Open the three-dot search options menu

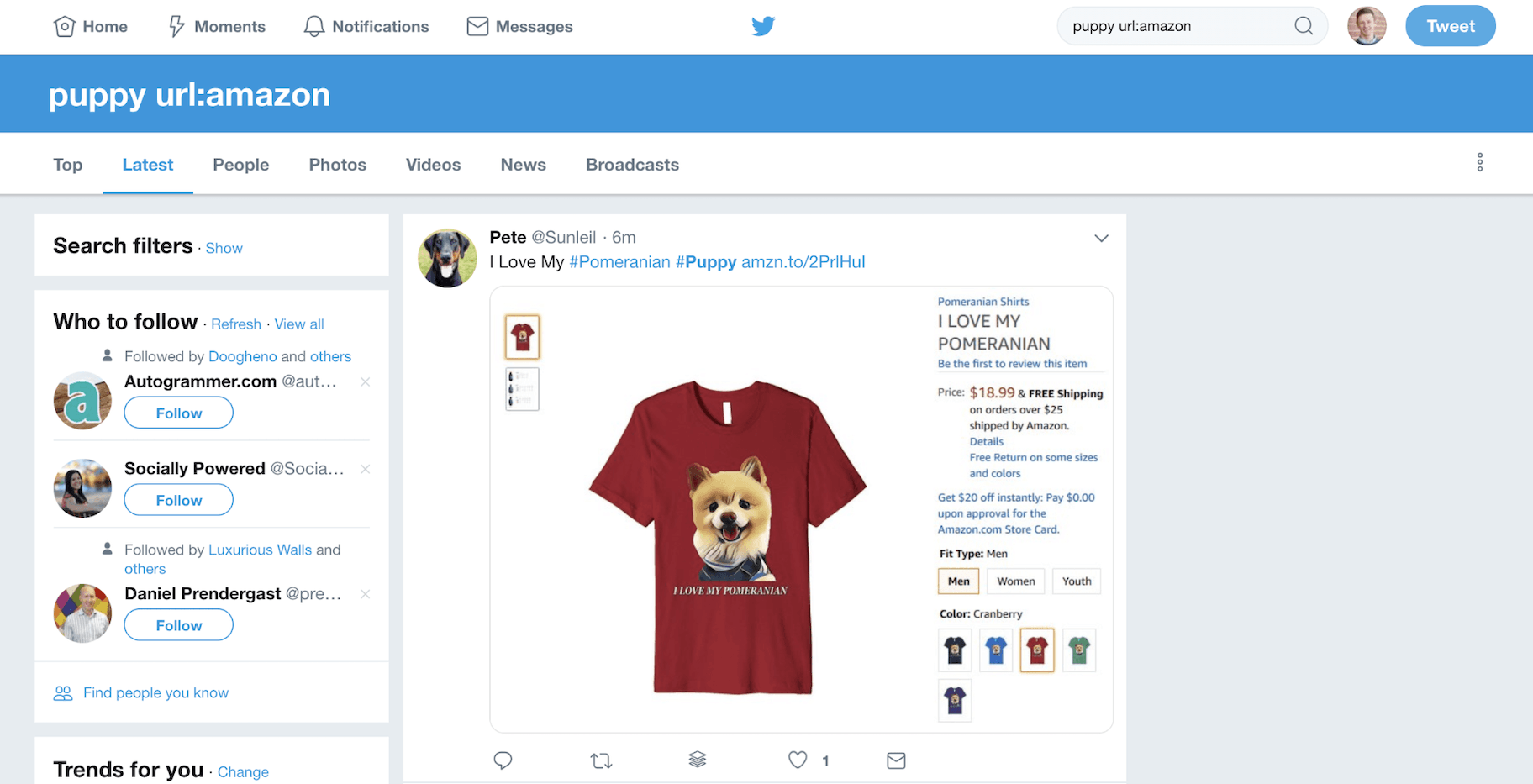click(1479, 162)
